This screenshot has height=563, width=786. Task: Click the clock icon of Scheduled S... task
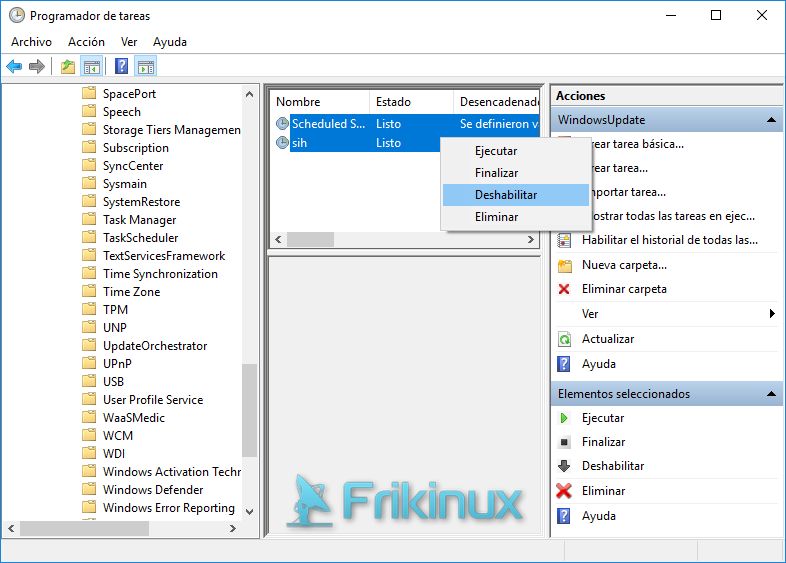click(x=283, y=123)
